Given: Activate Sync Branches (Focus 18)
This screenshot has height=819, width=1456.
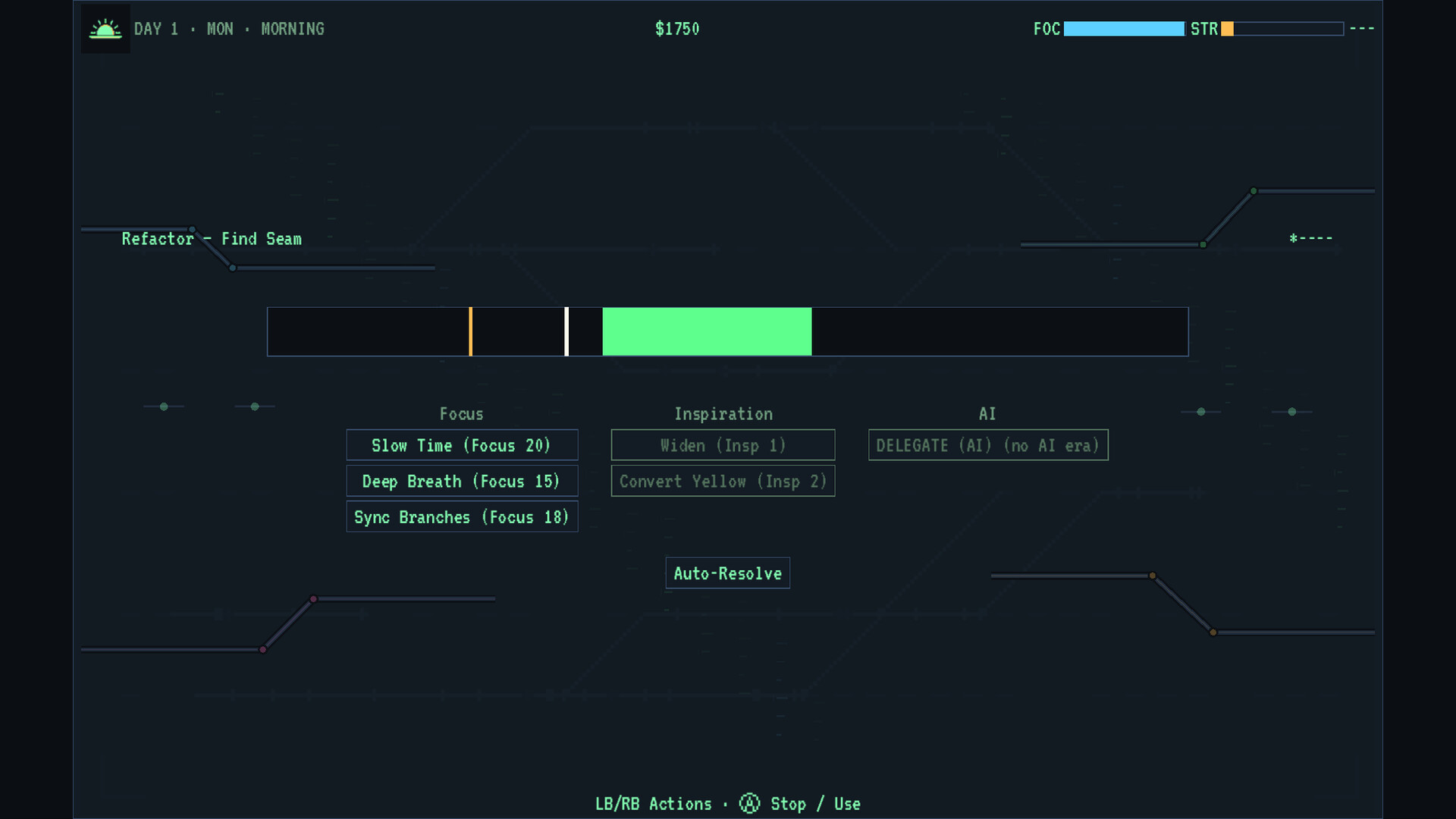Looking at the screenshot, I should tap(462, 516).
